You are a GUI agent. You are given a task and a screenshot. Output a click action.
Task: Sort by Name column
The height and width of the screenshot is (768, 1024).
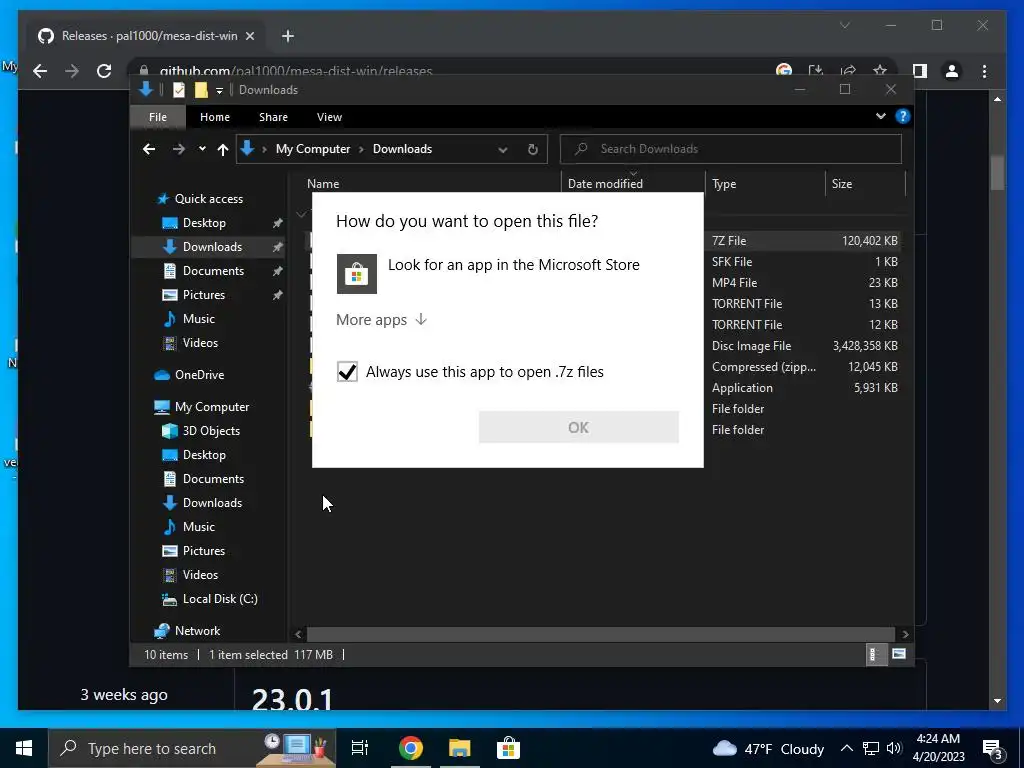pyautogui.click(x=323, y=184)
